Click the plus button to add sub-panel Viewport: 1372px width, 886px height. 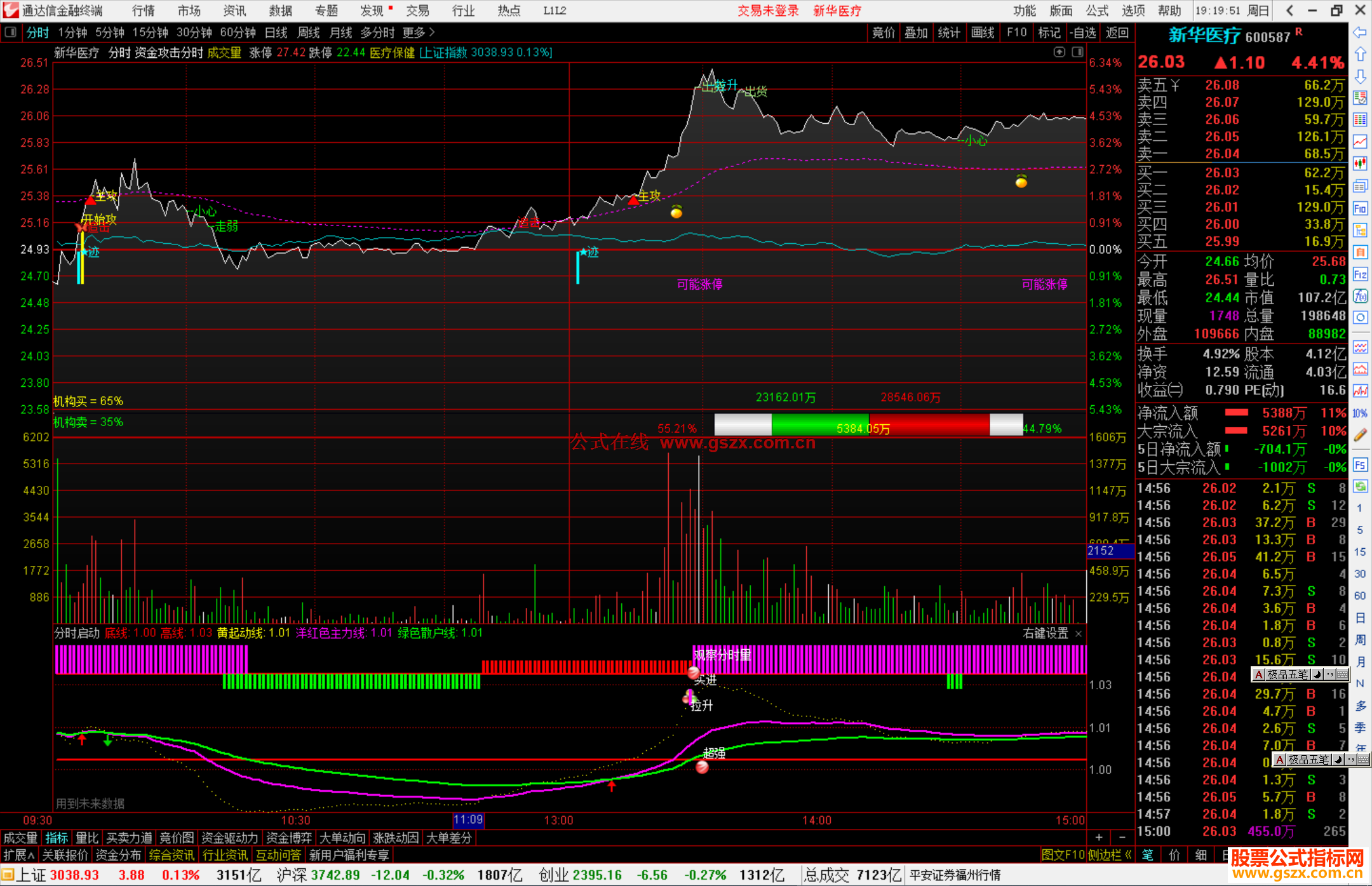tap(1099, 837)
